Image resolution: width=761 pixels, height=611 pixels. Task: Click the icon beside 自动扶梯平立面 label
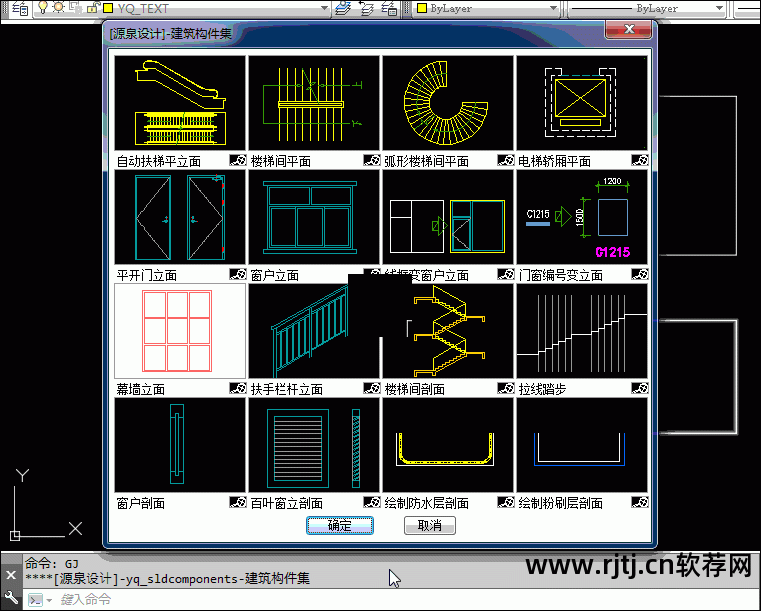[238, 160]
